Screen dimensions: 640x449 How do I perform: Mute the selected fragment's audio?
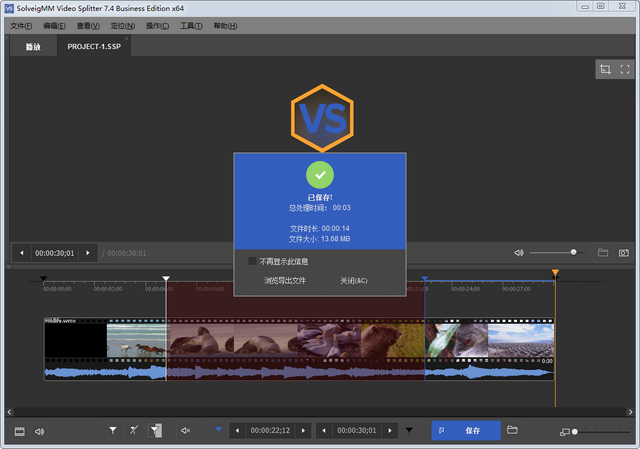[185, 430]
